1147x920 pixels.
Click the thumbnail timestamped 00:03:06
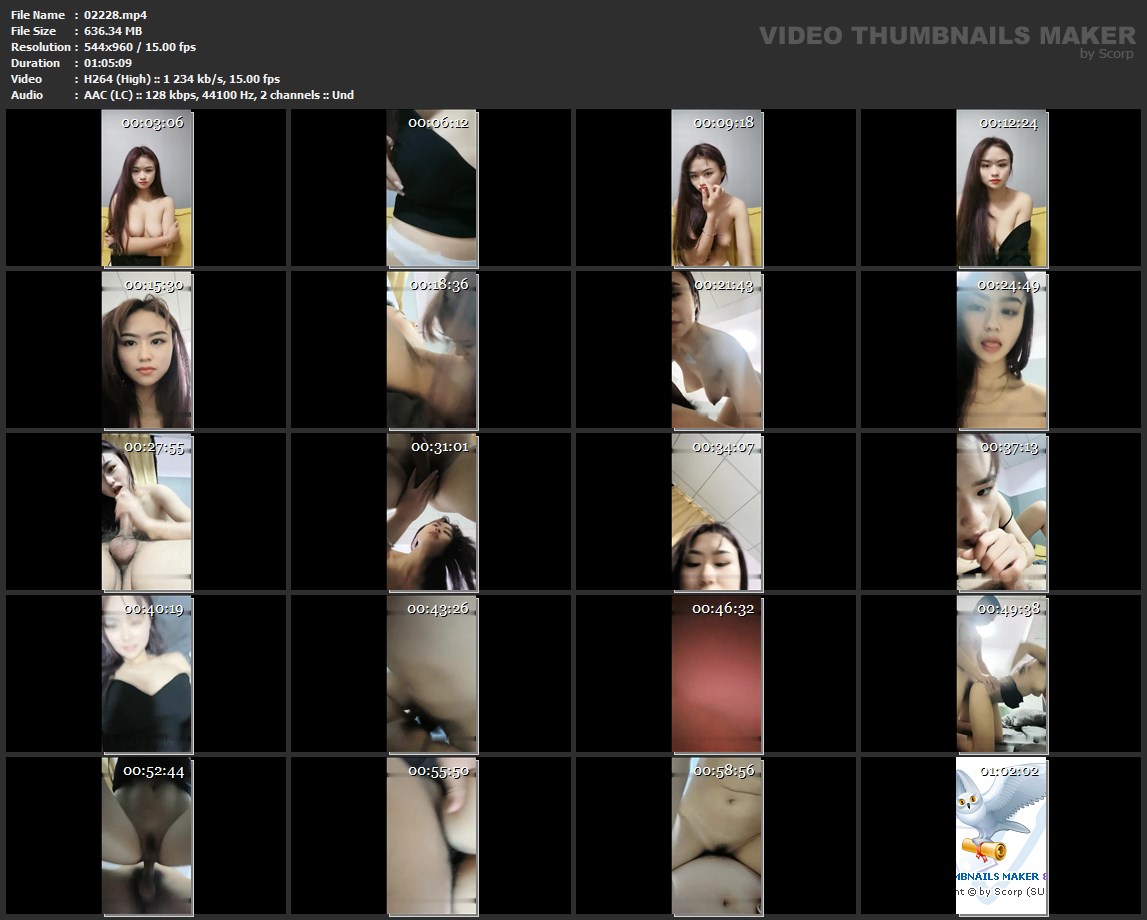[x=146, y=188]
